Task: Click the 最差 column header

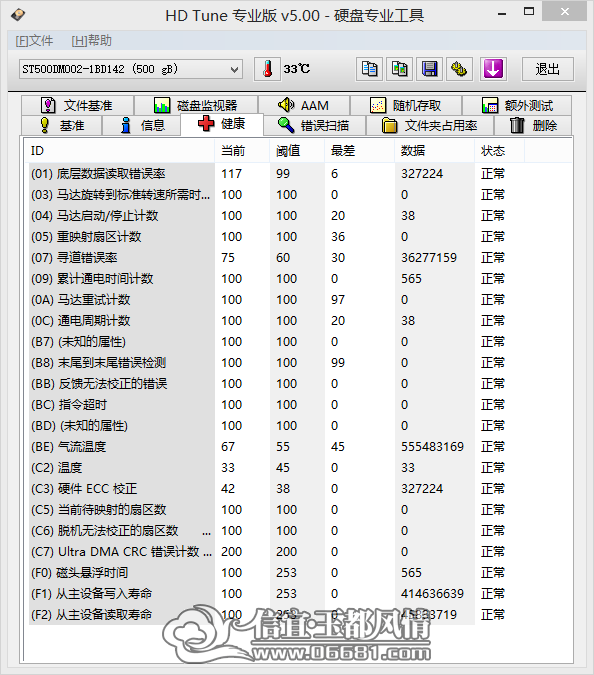Action: pyautogui.click(x=359, y=151)
